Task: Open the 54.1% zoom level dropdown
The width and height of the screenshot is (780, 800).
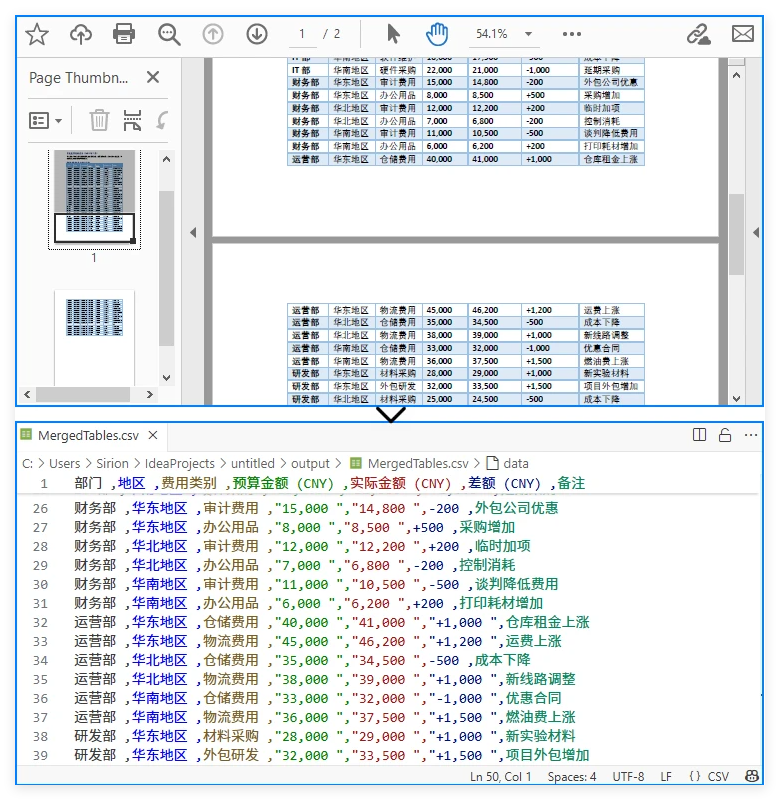Action: [x=503, y=34]
